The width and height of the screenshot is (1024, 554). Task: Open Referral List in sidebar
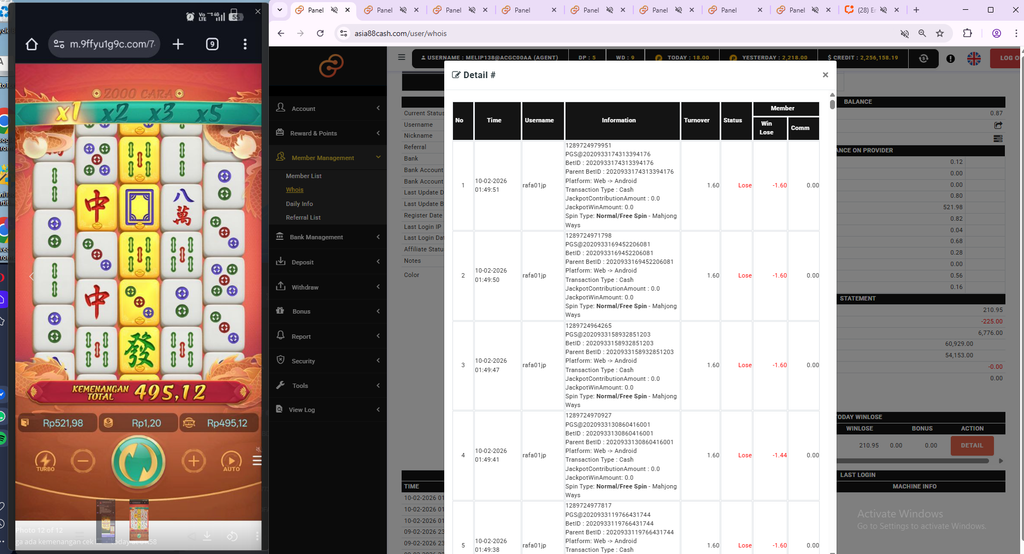click(303, 218)
